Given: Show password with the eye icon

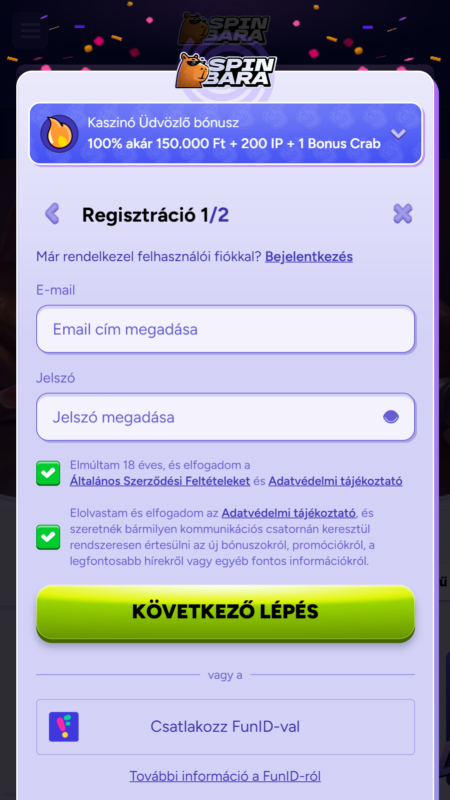Looking at the screenshot, I should coord(391,417).
